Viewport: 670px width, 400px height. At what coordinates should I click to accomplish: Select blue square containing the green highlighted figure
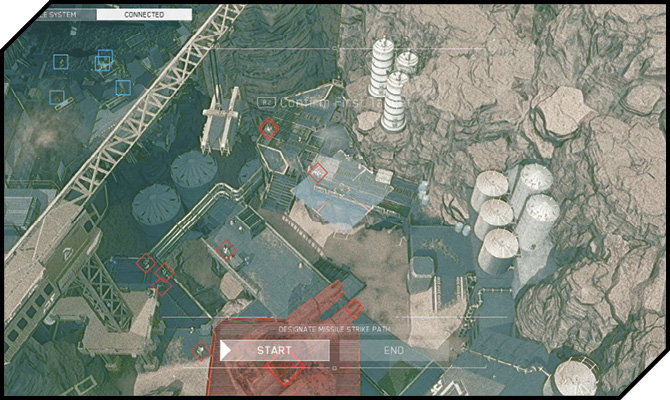pyautogui.click(x=103, y=64)
